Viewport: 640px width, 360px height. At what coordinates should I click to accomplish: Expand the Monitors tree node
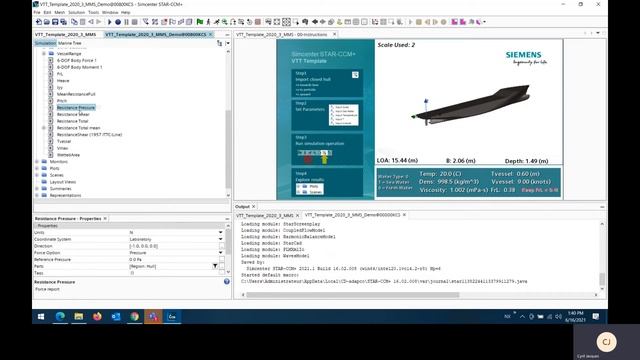point(37,162)
